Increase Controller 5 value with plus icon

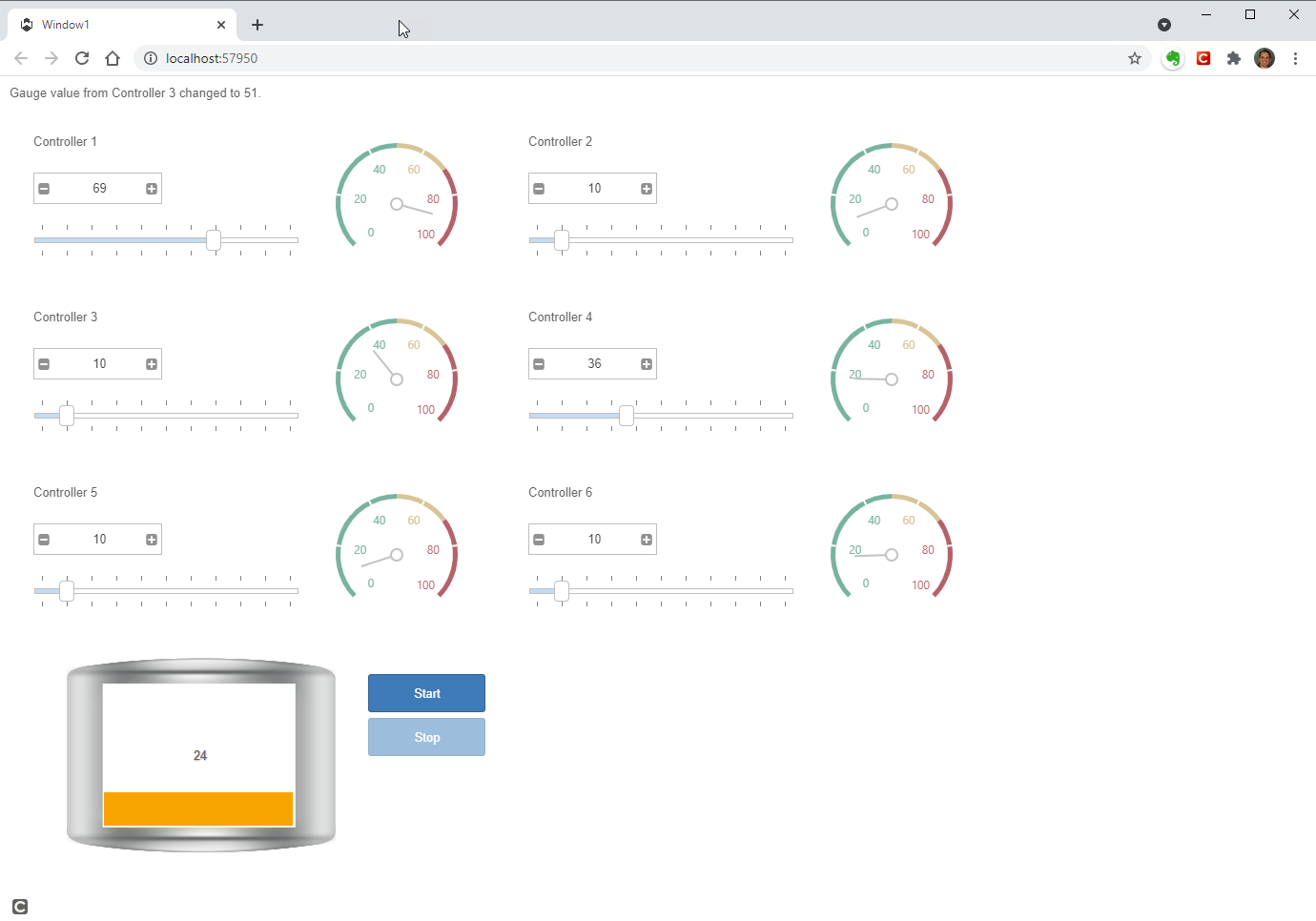click(152, 540)
